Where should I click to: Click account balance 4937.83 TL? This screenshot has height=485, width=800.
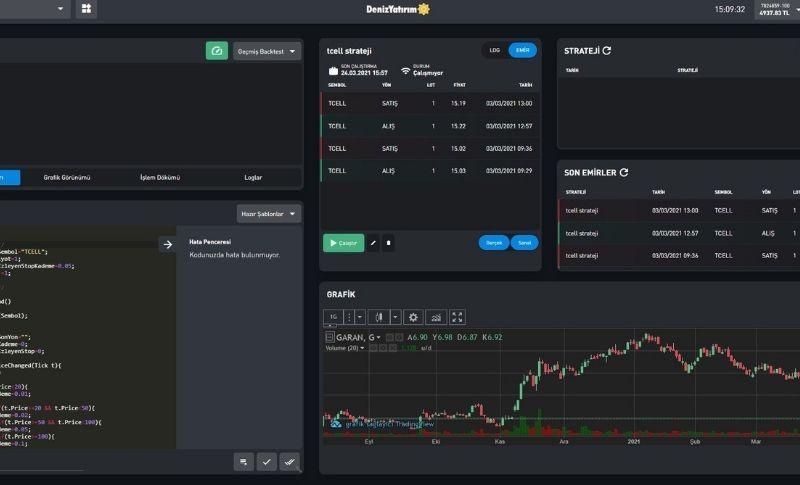[774, 13]
